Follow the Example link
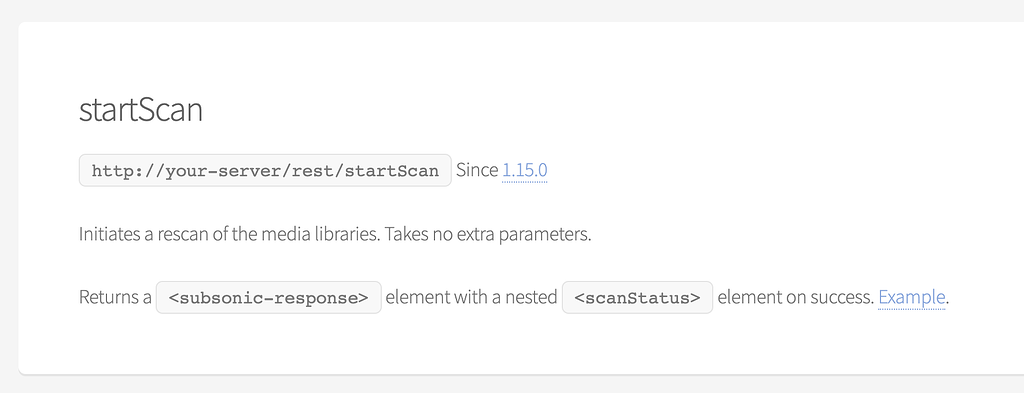The height and width of the screenshot is (393, 1024). [x=912, y=298]
